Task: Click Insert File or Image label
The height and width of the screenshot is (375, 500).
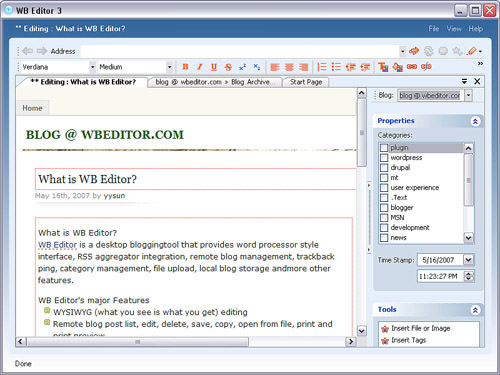Action: 421,328
